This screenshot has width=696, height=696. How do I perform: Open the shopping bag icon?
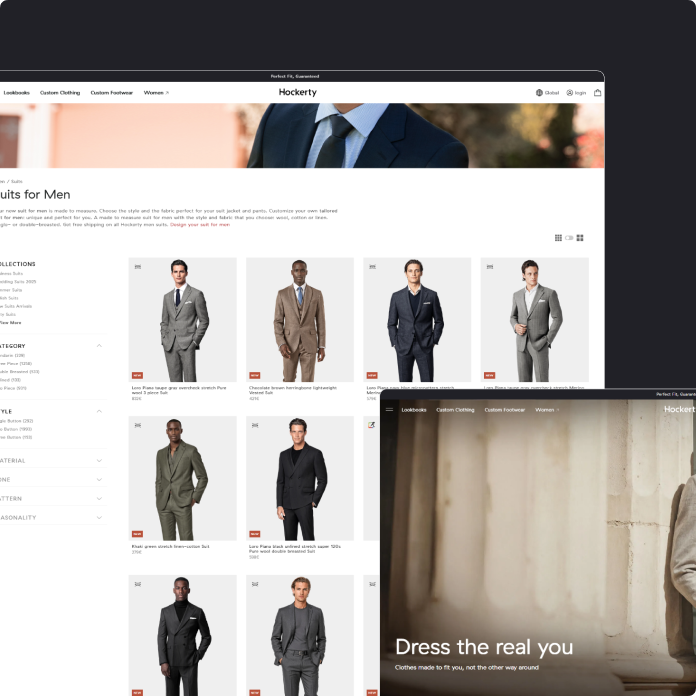click(x=597, y=93)
